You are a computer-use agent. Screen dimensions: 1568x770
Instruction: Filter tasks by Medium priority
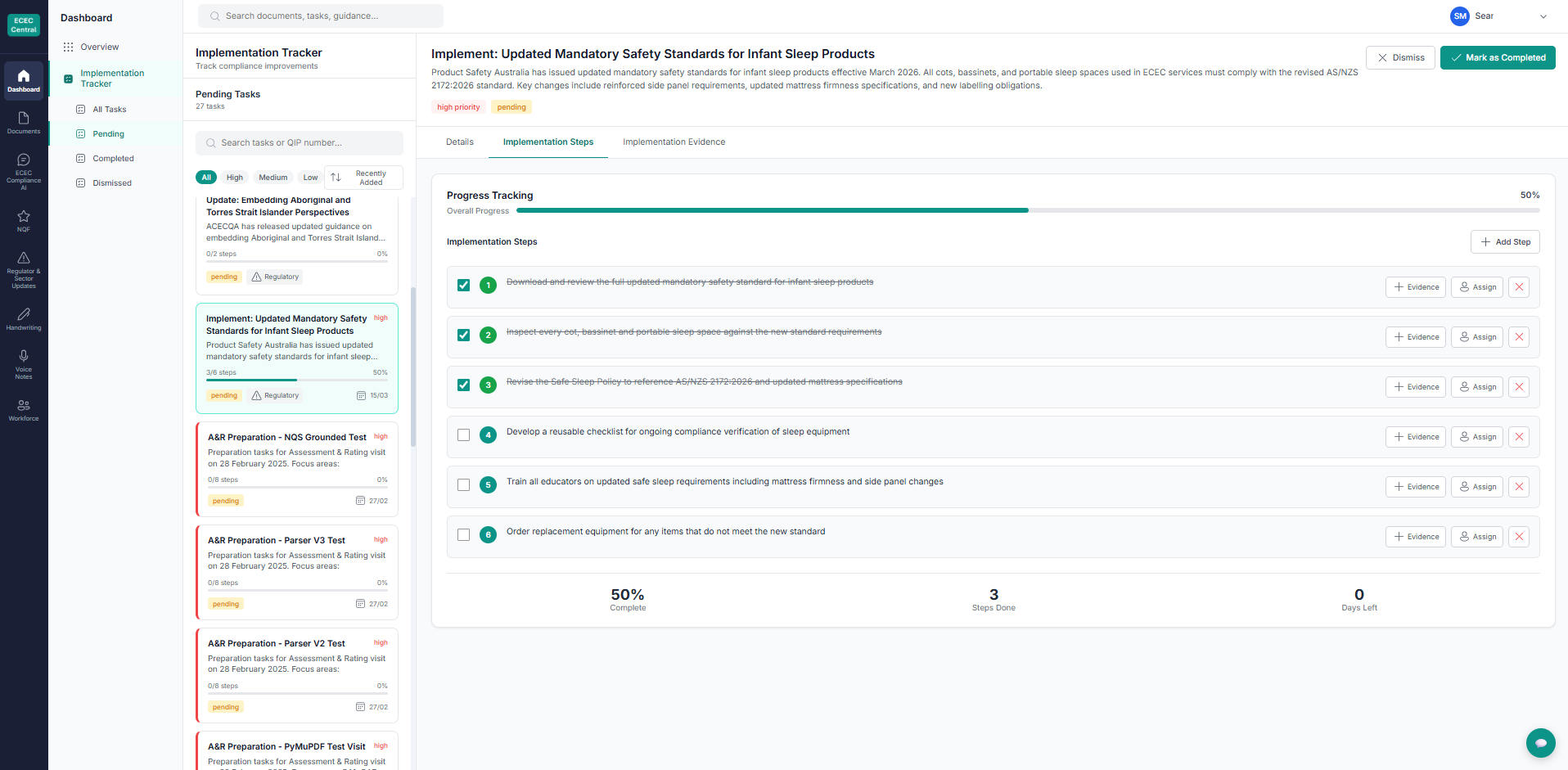(273, 178)
